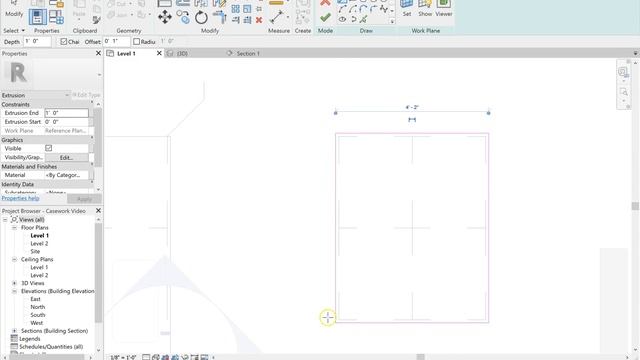
Task: Open the Properties help link
Action: pyautogui.click(x=20, y=198)
